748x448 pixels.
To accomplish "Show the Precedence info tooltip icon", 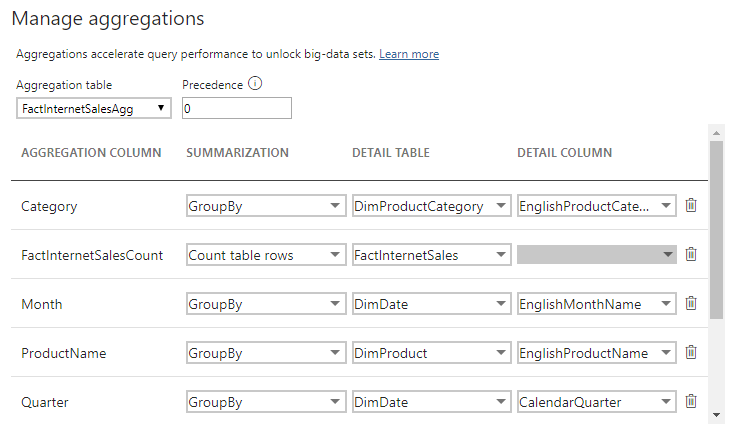I will point(255,83).
